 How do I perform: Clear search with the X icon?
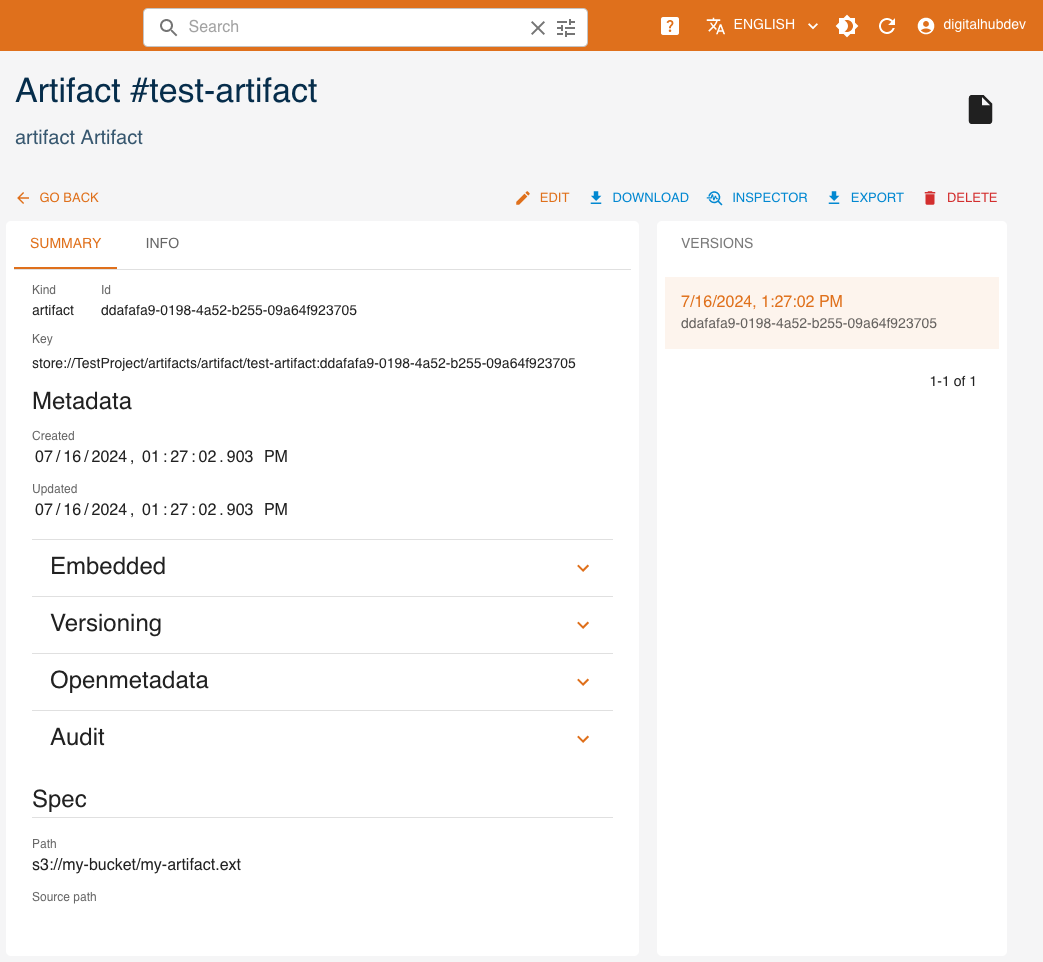coord(538,28)
